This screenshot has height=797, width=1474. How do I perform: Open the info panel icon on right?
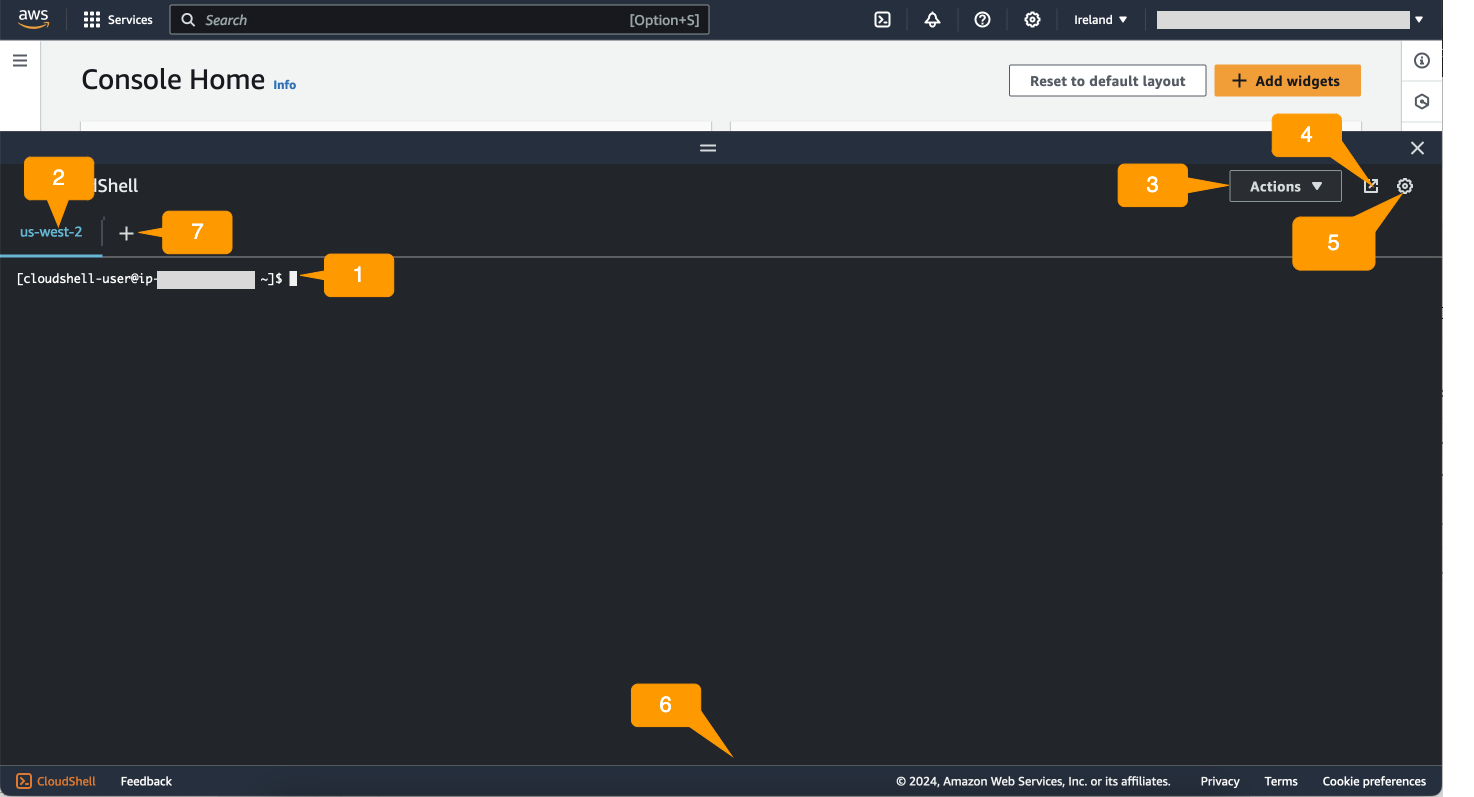coord(1422,61)
